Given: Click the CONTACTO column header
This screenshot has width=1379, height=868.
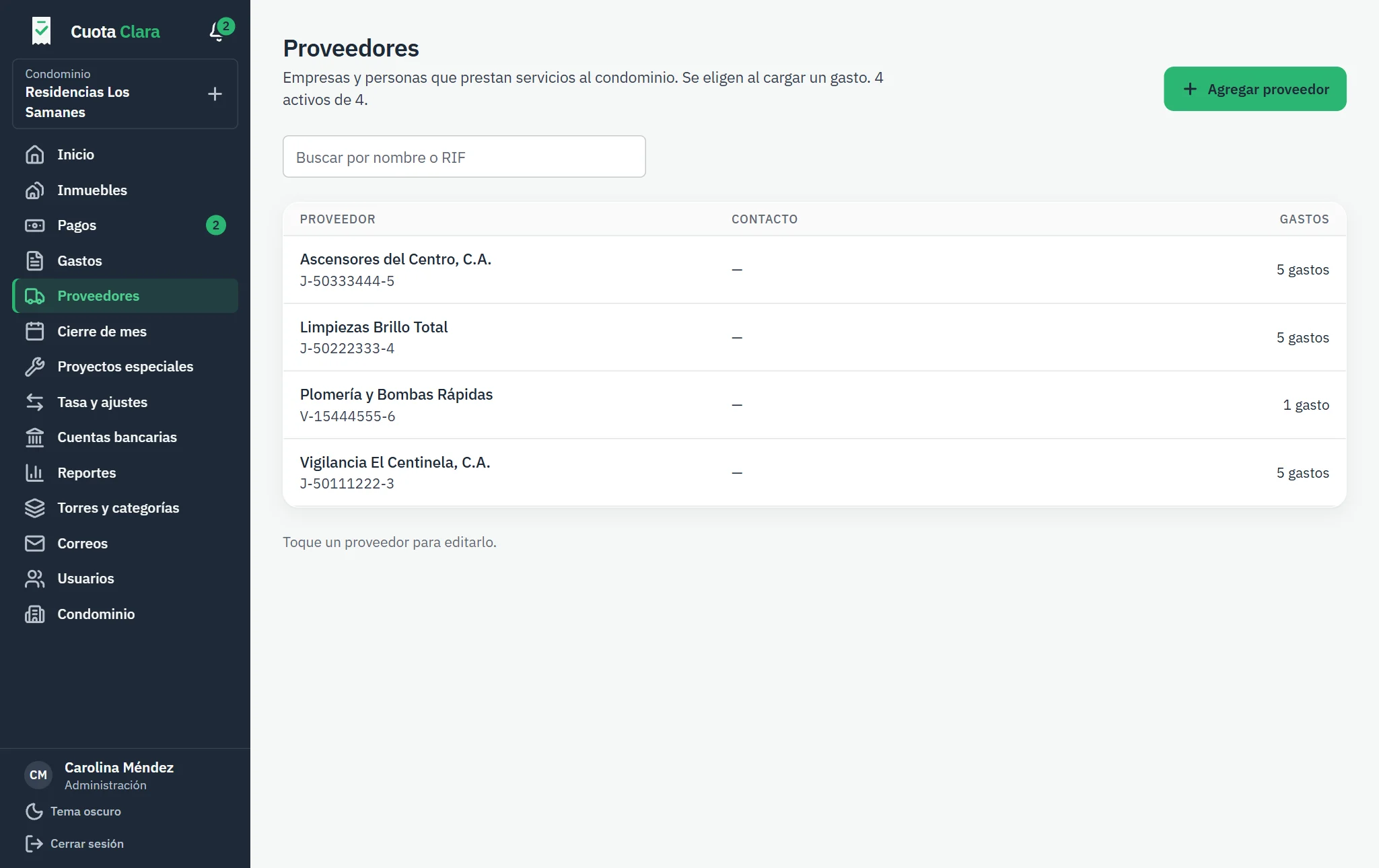Looking at the screenshot, I should [765, 219].
